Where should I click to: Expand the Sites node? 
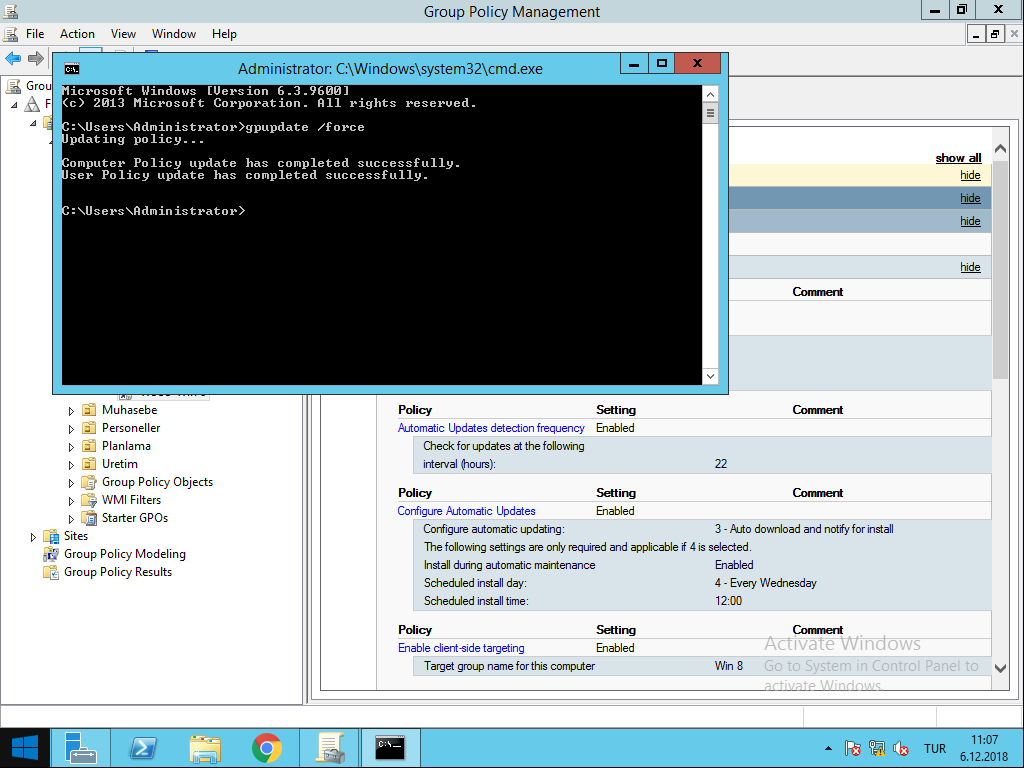(x=33, y=537)
